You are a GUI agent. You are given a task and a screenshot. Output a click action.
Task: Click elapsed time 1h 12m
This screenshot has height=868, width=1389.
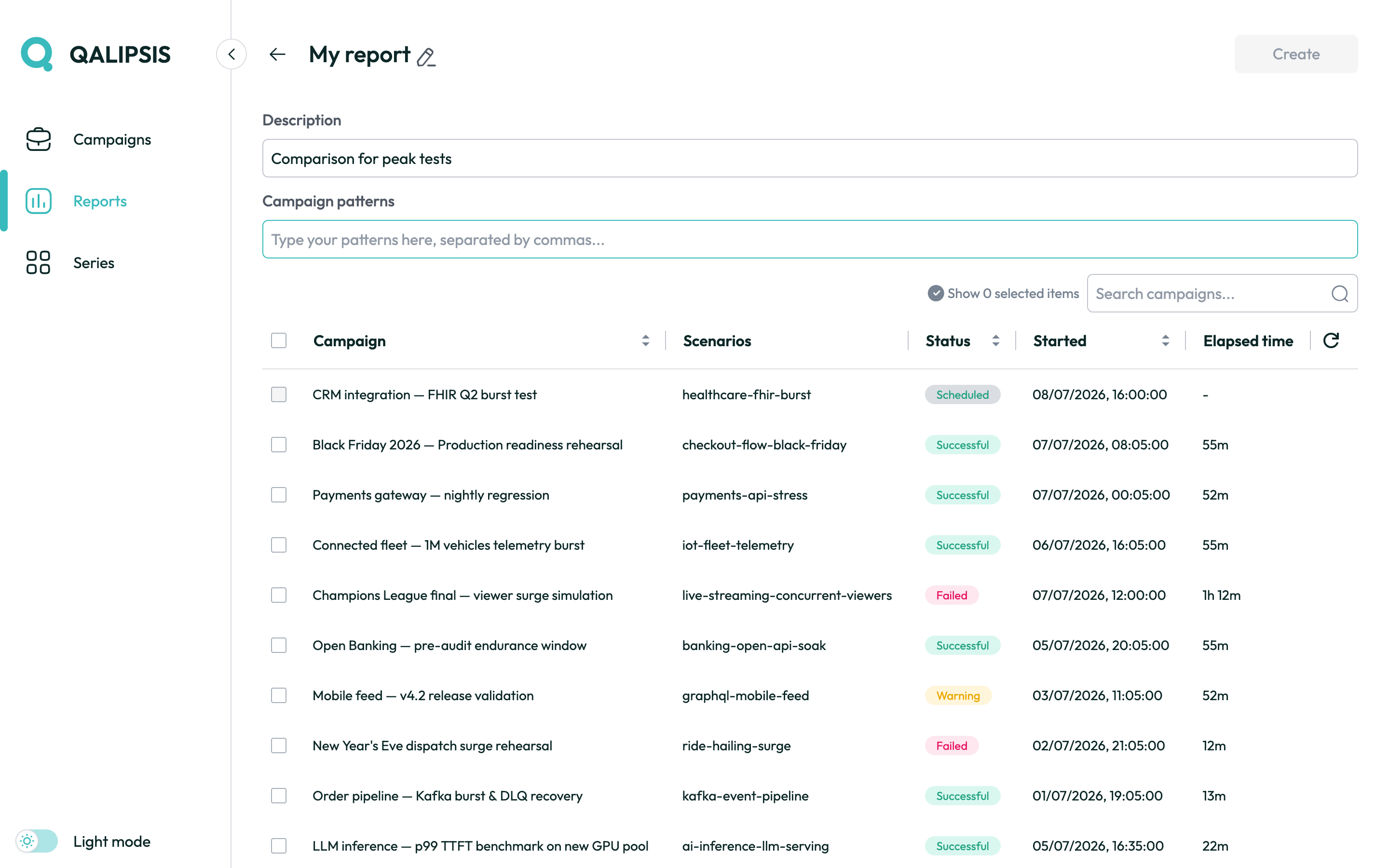[1221, 595]
